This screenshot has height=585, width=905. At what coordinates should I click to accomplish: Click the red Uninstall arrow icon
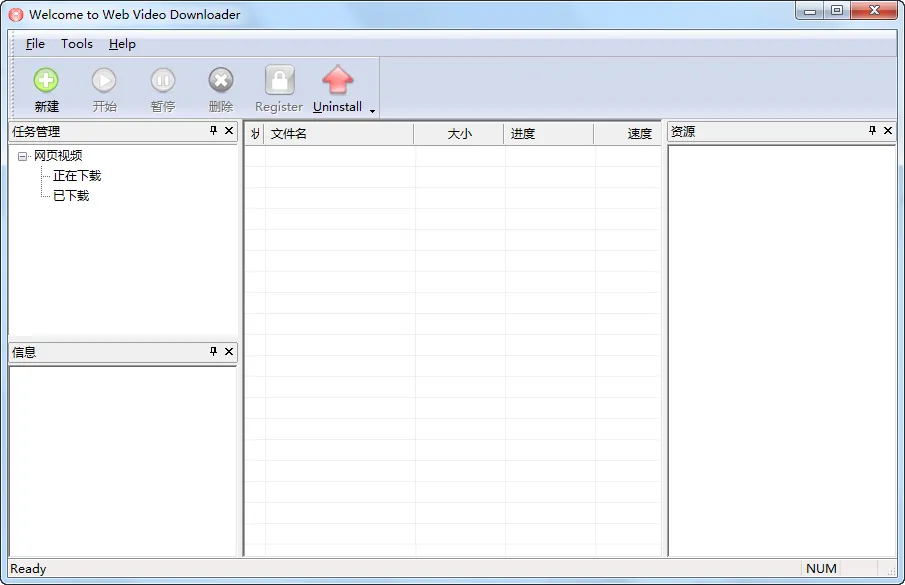point(338,80)
